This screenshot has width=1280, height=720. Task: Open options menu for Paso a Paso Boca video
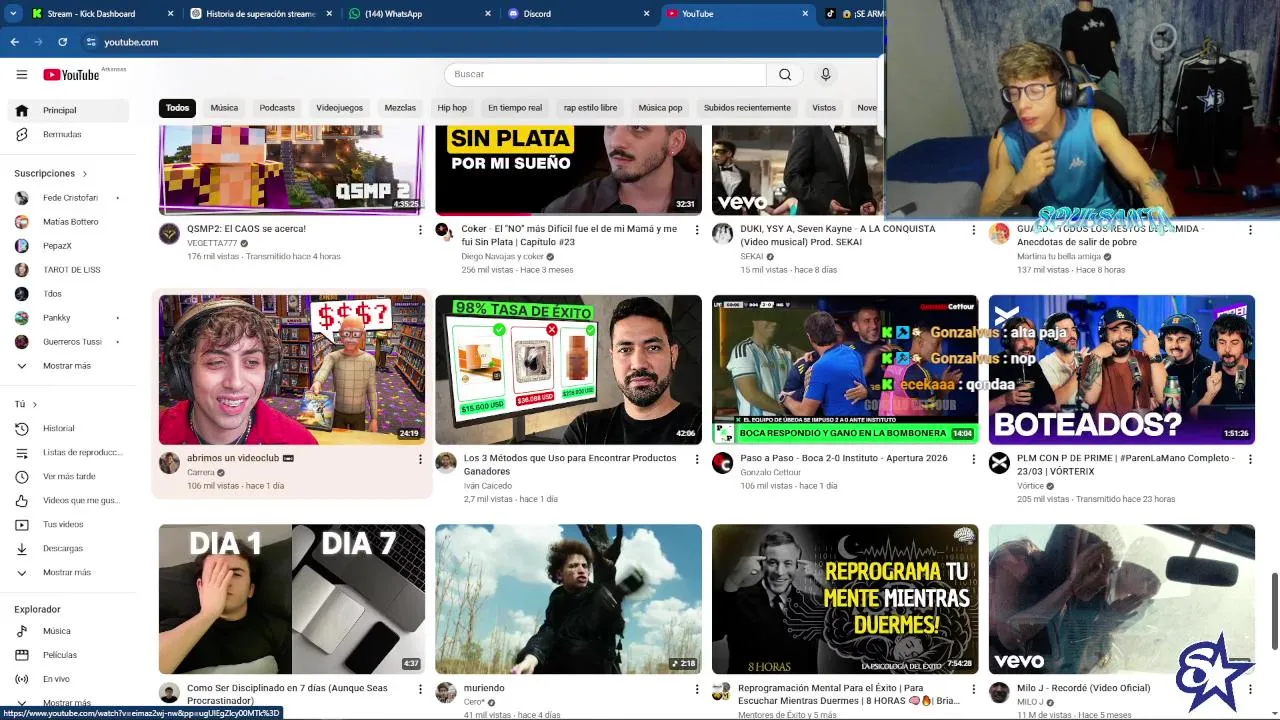(x=973, y=459)
